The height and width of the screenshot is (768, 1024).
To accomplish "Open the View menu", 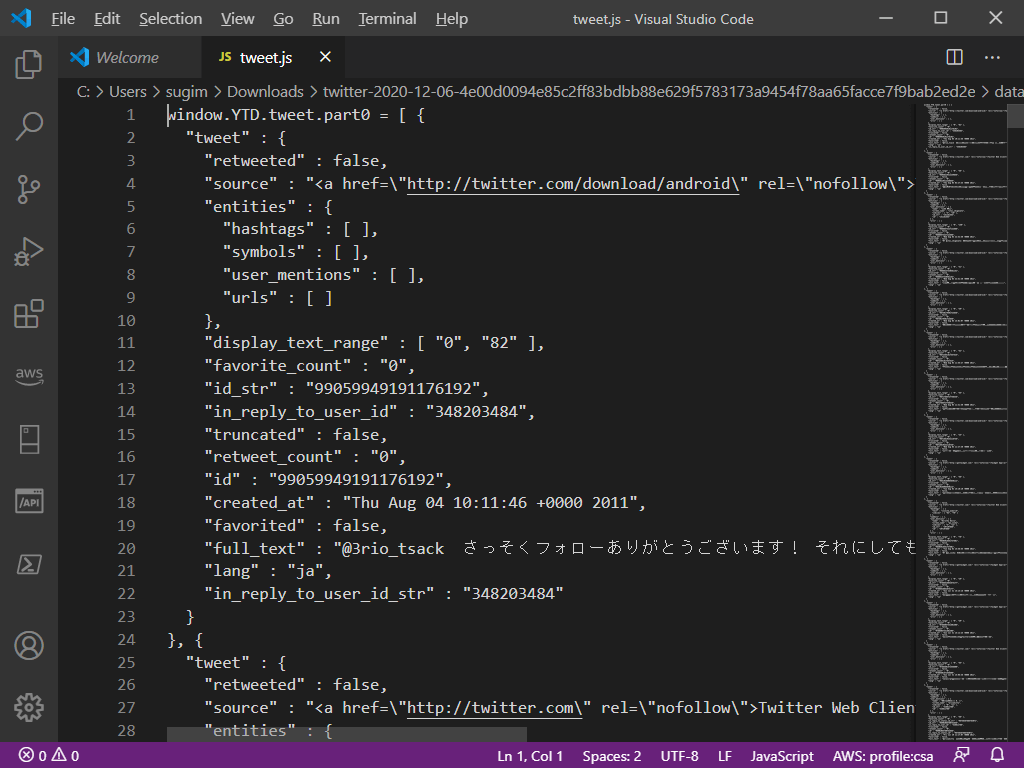I will coord(238,19).
